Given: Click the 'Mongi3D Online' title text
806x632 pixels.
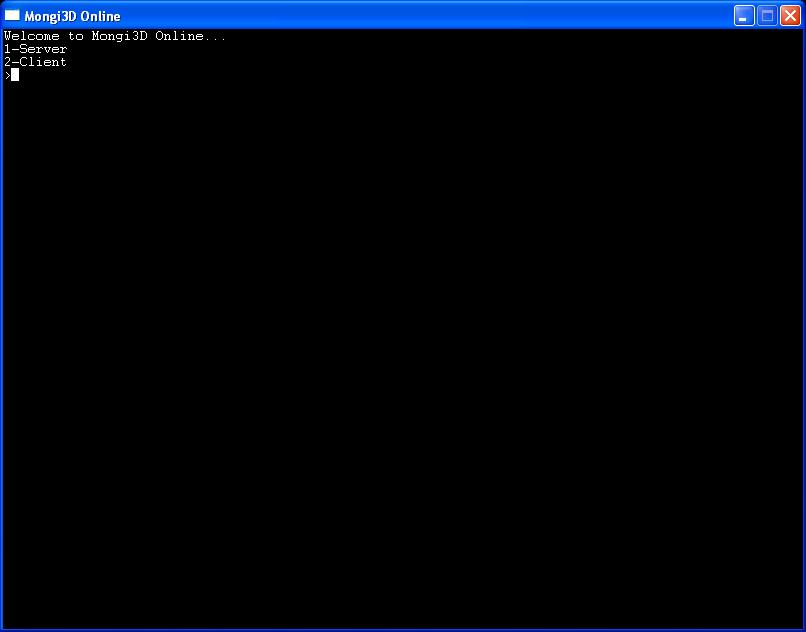Looking at the screenshot, I should 72,16.
